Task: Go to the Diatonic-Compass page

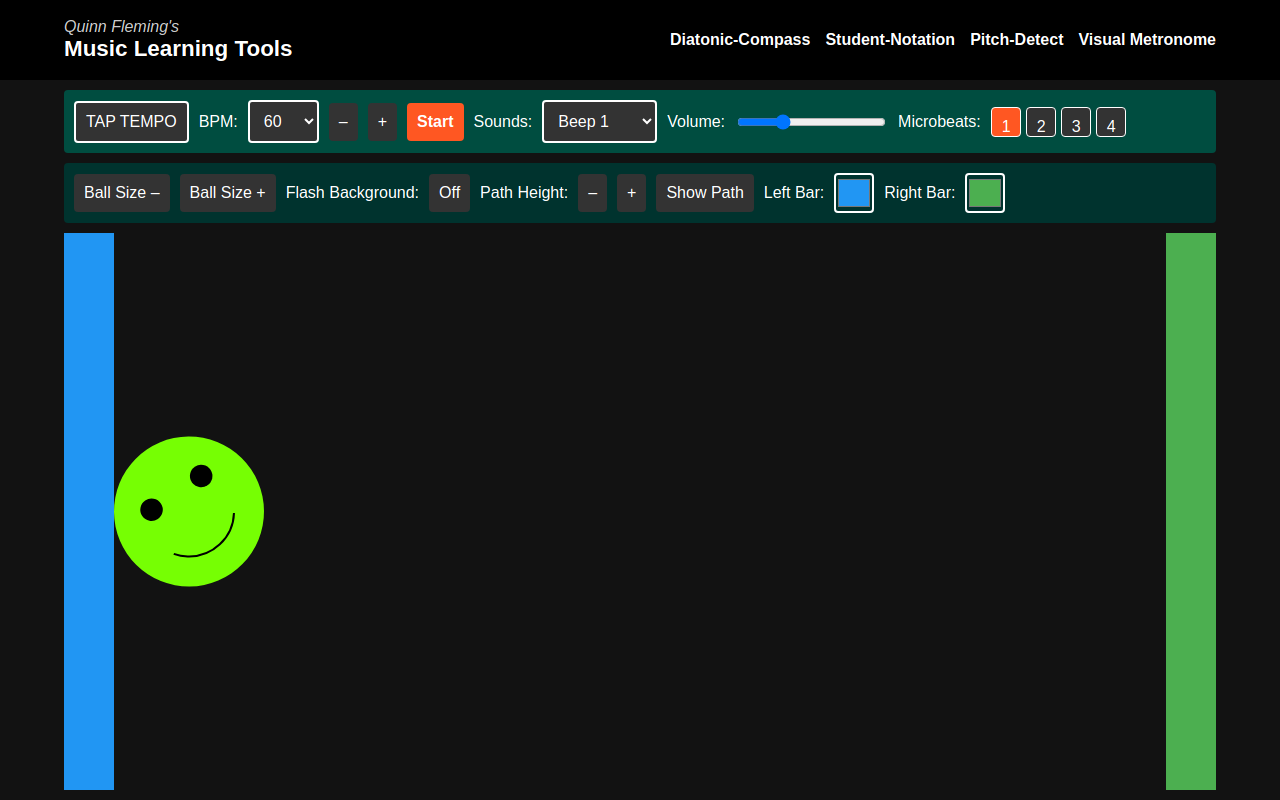Action: (740, 40)
